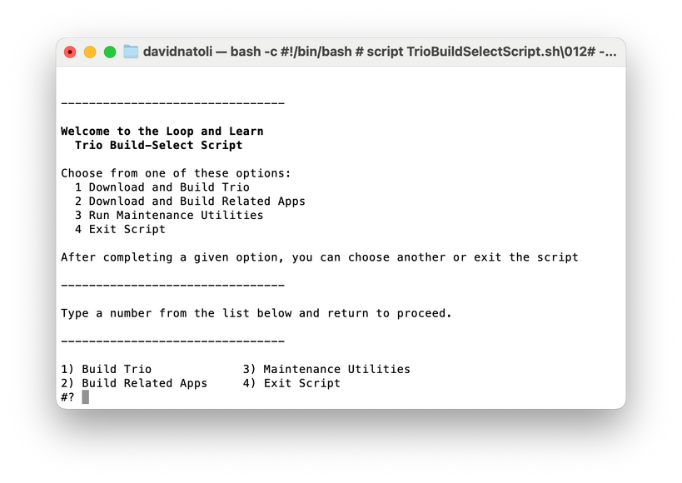Place cursor in the '#?' prompt input
Screen dimensions: 682x483
click(86, 397)
